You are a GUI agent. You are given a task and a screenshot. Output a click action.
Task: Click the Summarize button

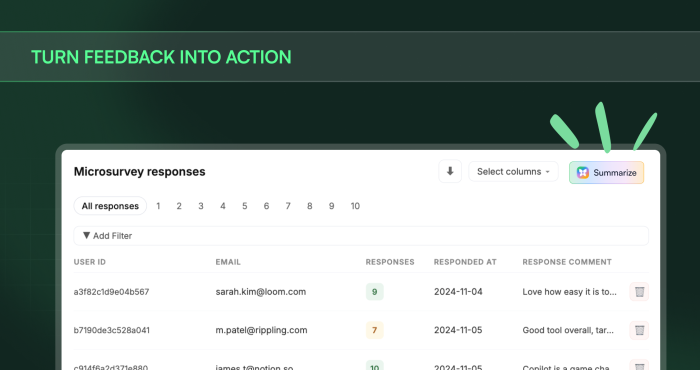pos(606,173)
